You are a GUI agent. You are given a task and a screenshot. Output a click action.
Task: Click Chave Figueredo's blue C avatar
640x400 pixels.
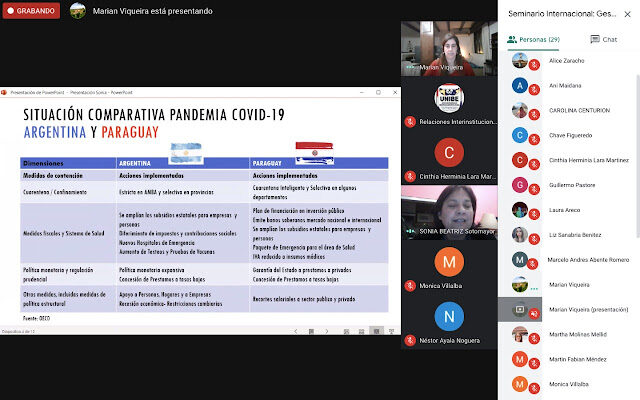click(x=520, y=135)
